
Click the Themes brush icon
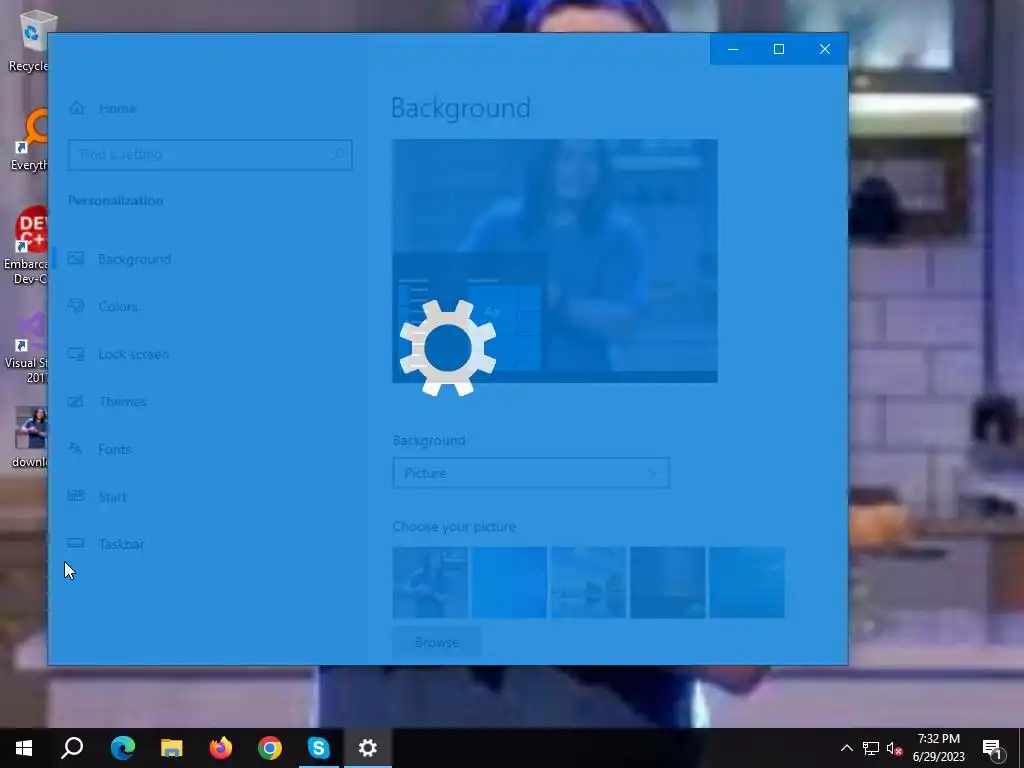[76, 401]
